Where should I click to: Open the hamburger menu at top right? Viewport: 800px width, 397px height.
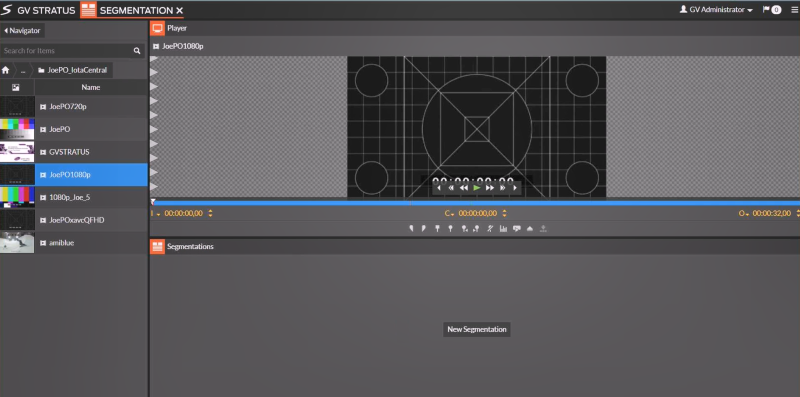pos(794,10)
